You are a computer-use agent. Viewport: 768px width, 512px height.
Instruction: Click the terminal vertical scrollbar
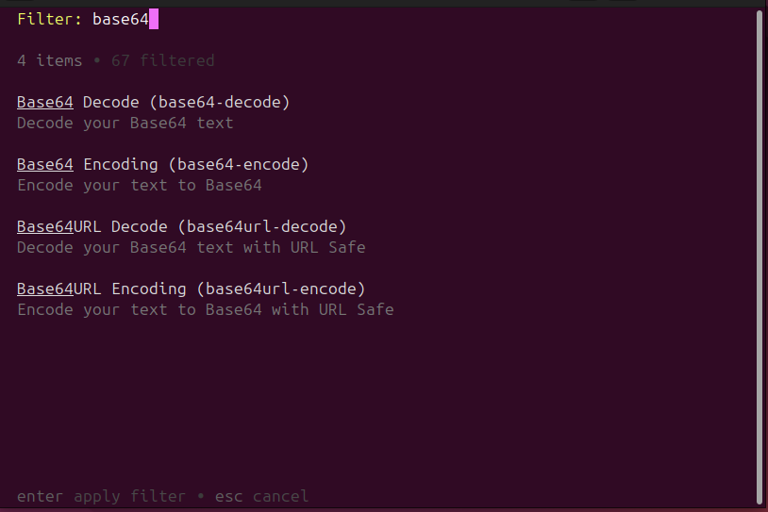pos(760,257)
